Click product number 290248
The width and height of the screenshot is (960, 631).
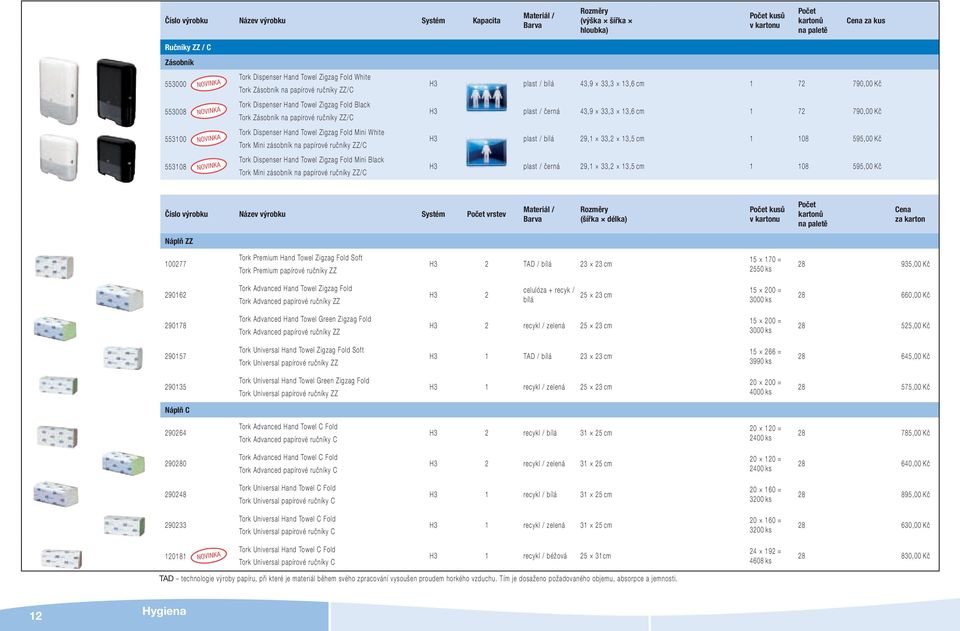(175, 494)
